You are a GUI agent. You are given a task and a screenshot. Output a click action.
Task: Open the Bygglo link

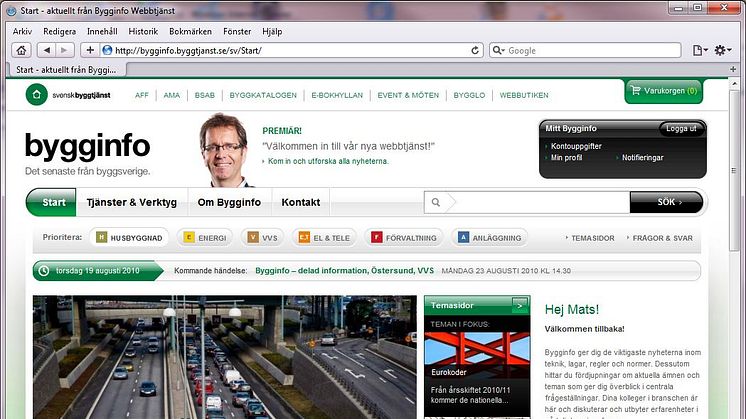coord(469,95)
